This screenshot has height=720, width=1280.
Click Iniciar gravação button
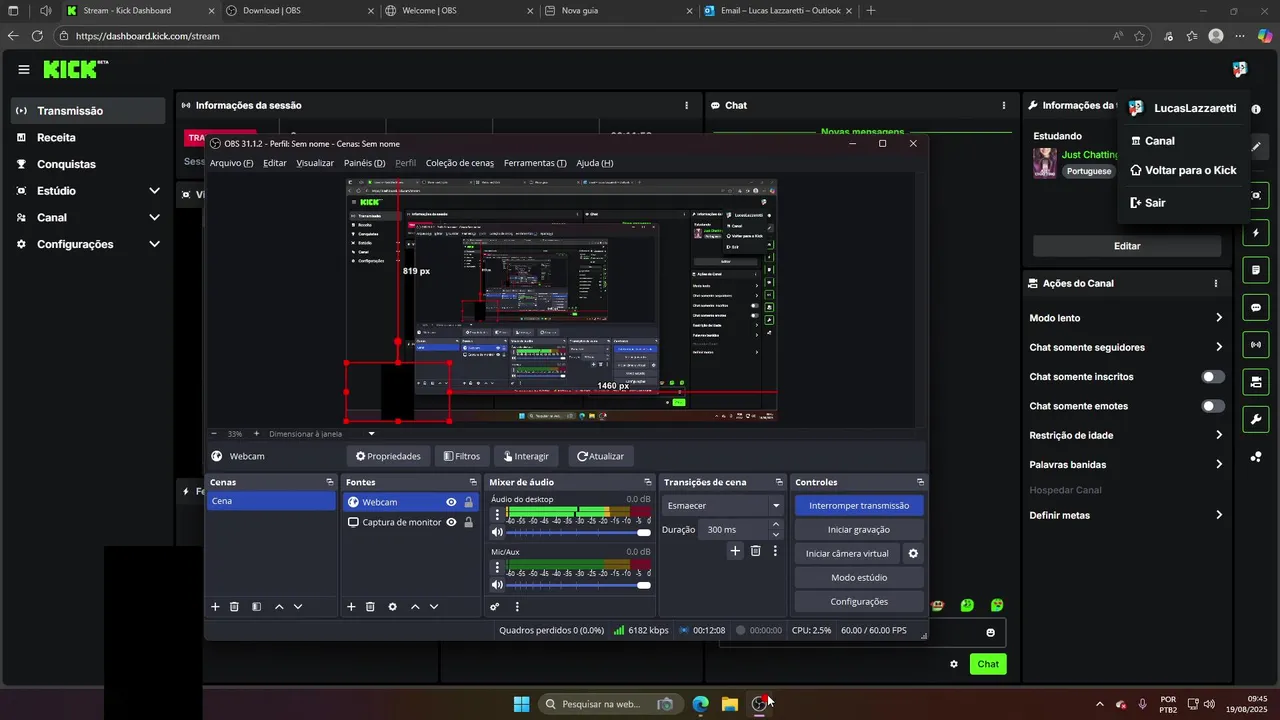pos(859,530)
